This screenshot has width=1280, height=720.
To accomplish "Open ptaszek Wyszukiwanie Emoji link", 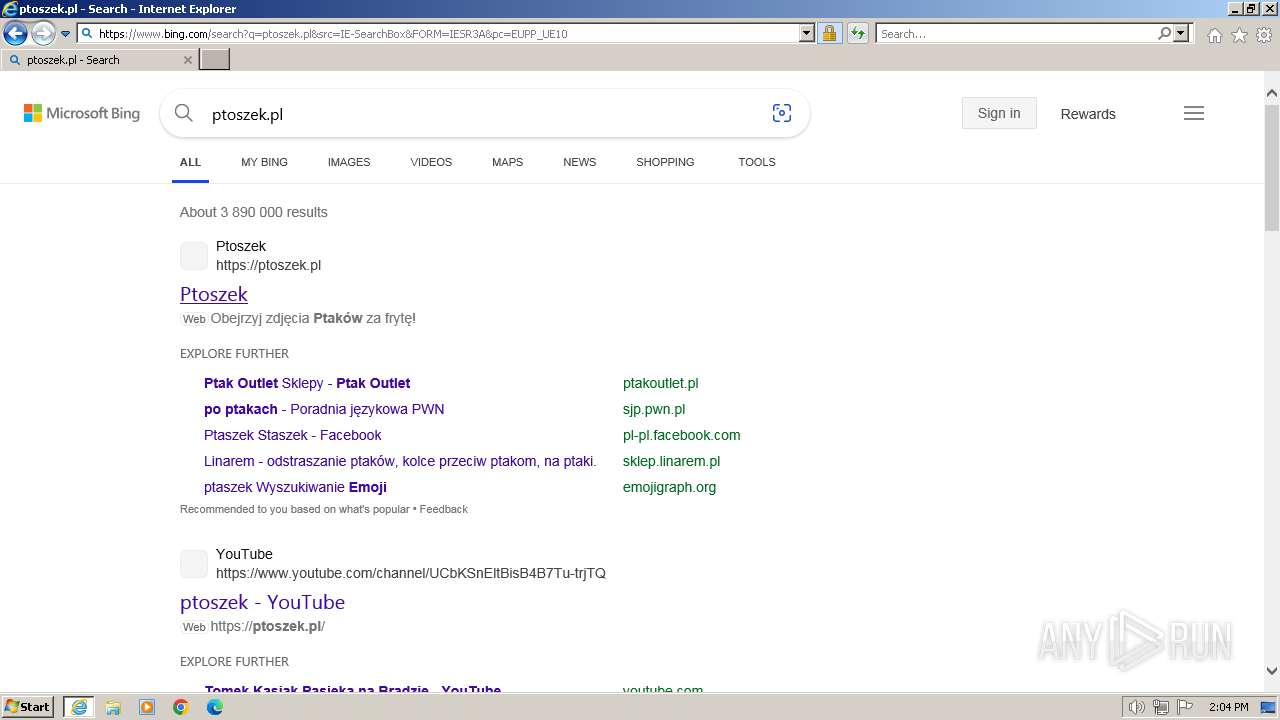I will click(295, 487).
